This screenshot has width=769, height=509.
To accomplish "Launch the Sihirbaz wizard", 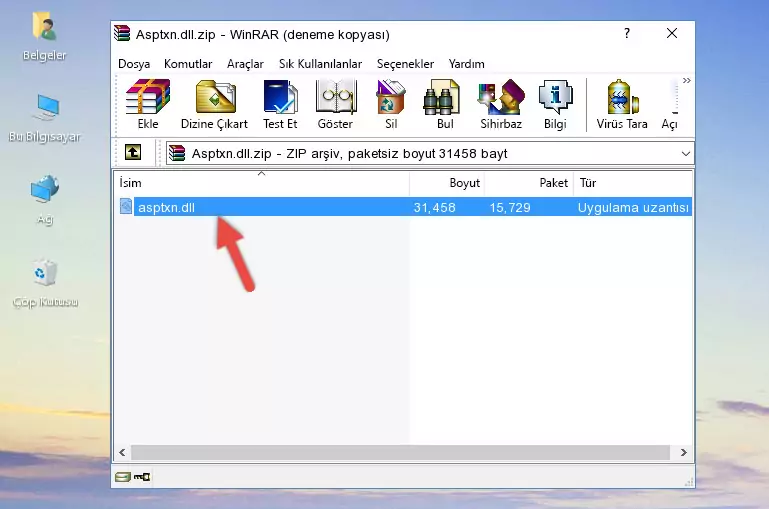I will (x=501, y=104).
